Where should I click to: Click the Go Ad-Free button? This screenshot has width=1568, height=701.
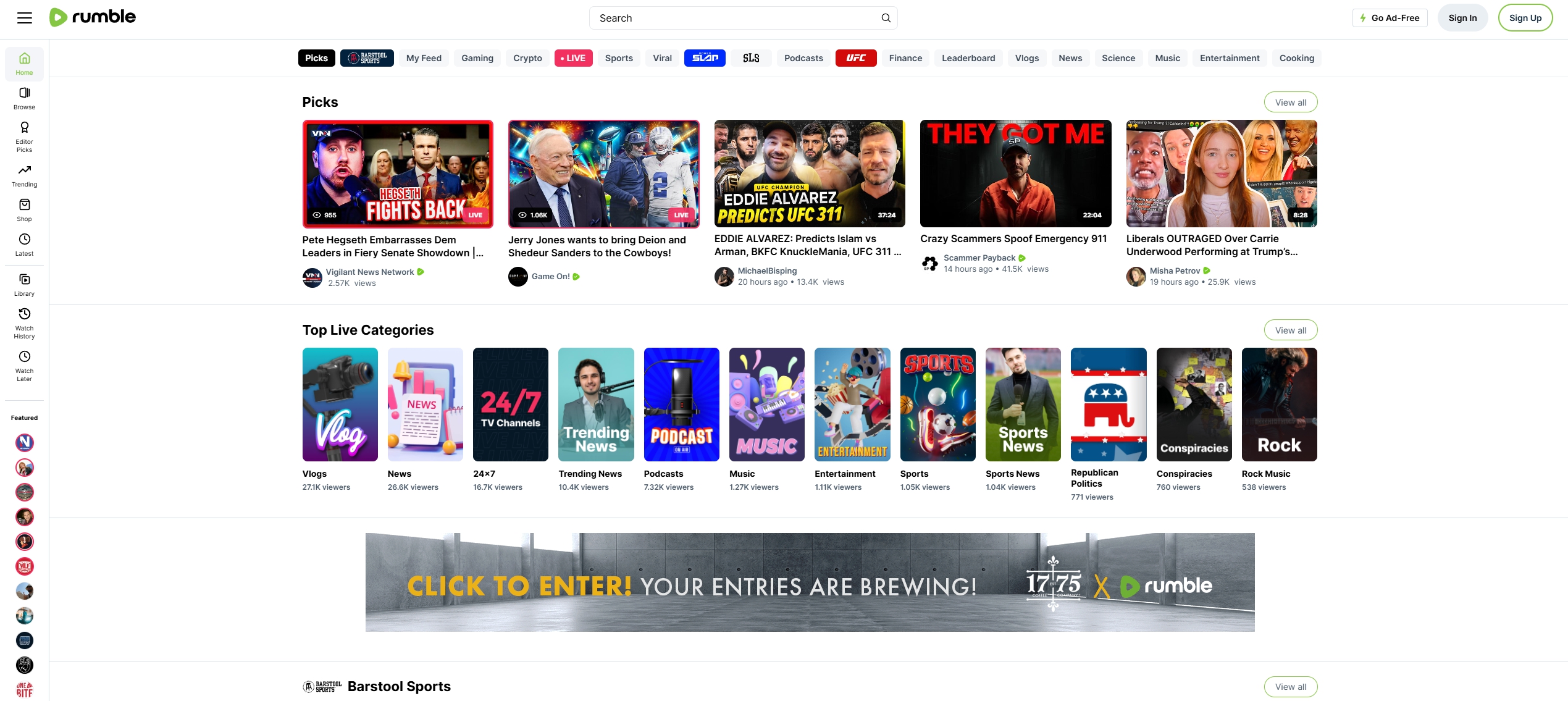(x=1390, y=18)
